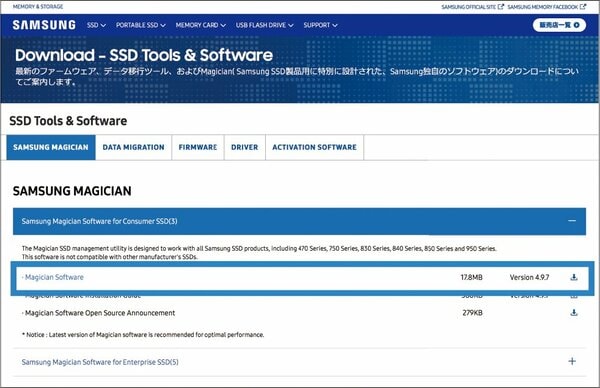Click the Samsung logo
This screenshot has height=388, width=600.
[44, 25]
